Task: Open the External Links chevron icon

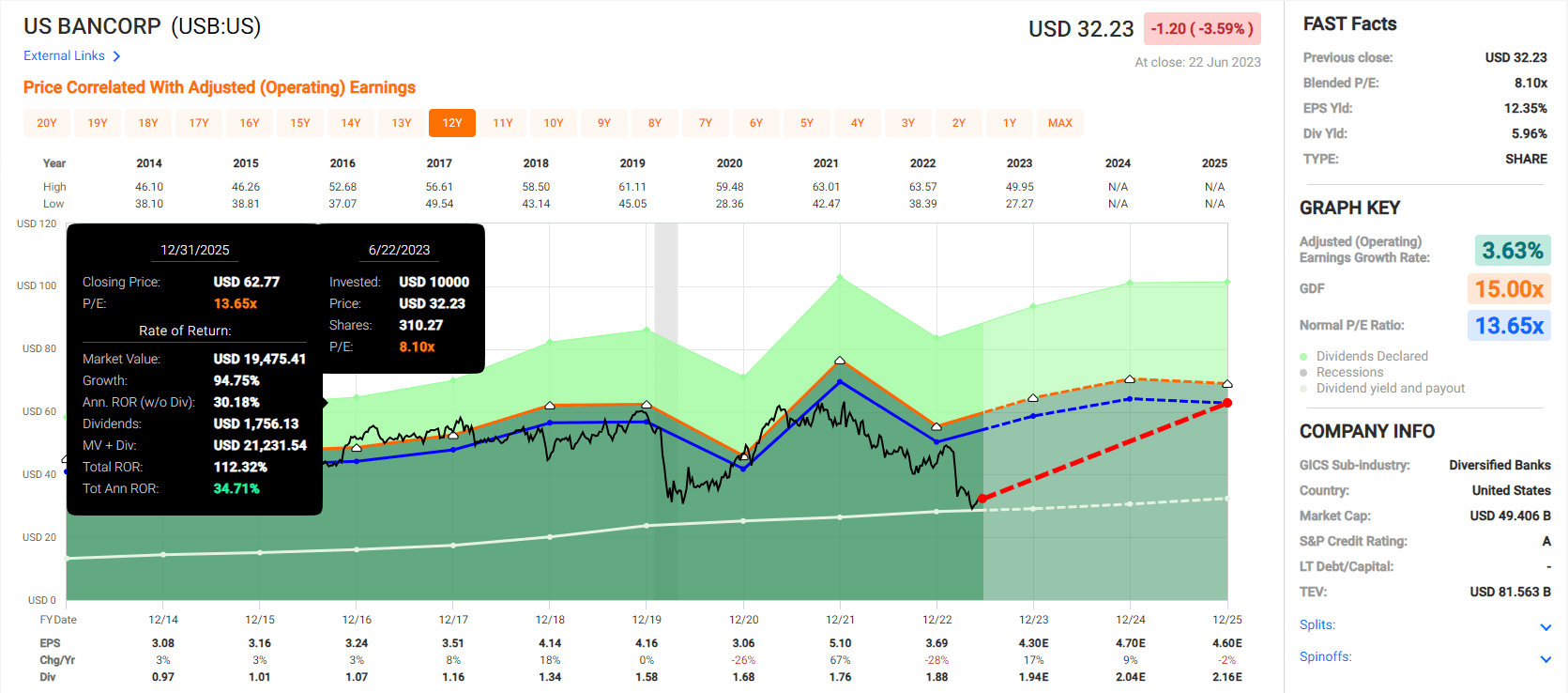Action: pos(116,56)
